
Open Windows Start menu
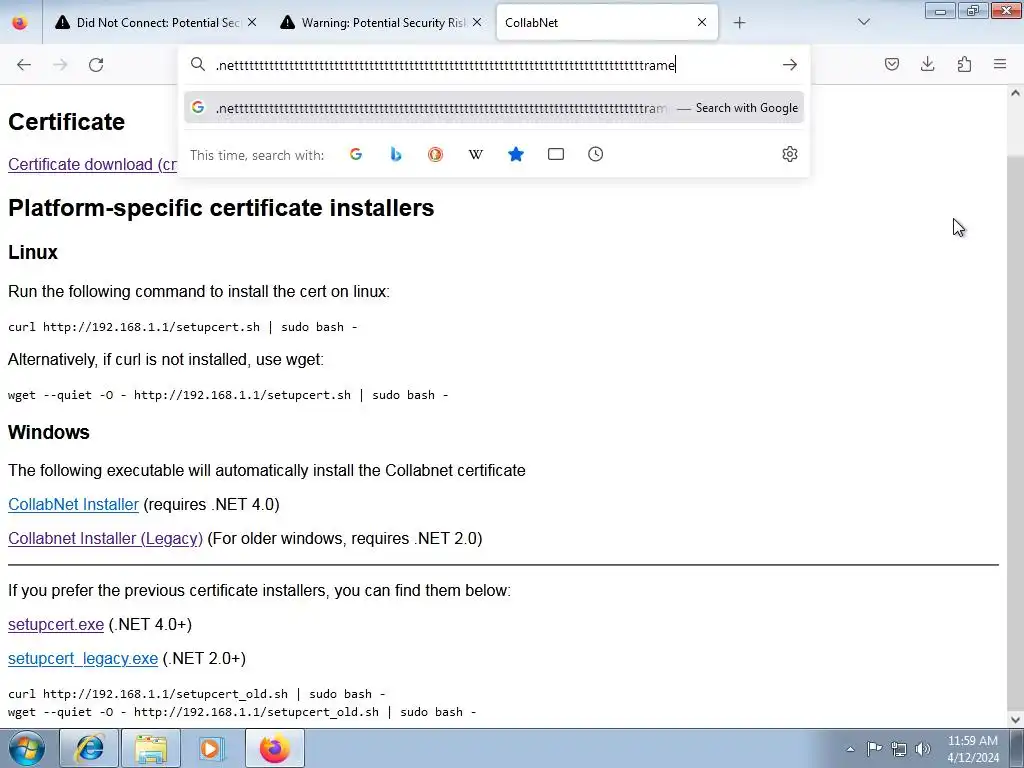pos(27,748)
